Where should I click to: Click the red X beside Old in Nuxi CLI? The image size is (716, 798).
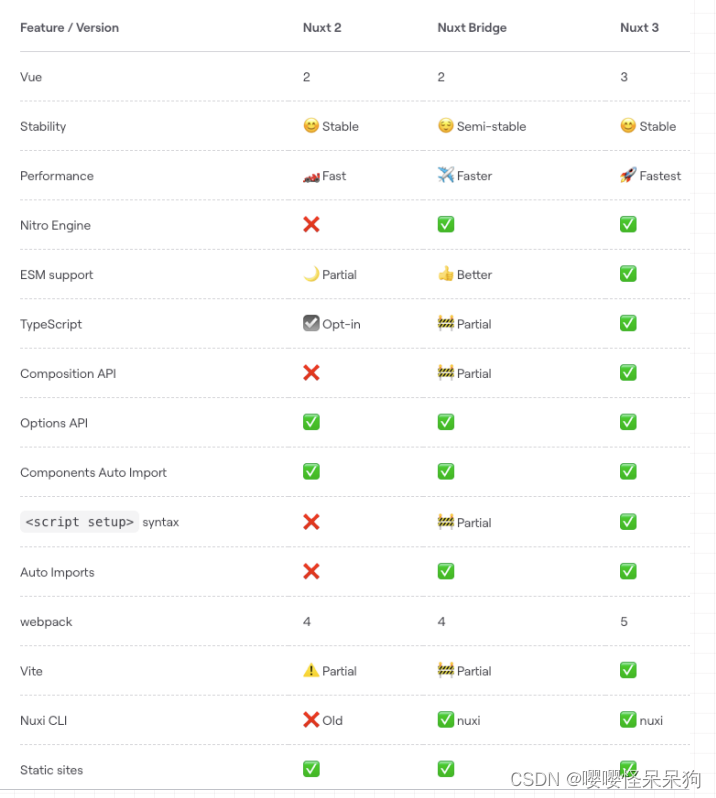(311, 720)
